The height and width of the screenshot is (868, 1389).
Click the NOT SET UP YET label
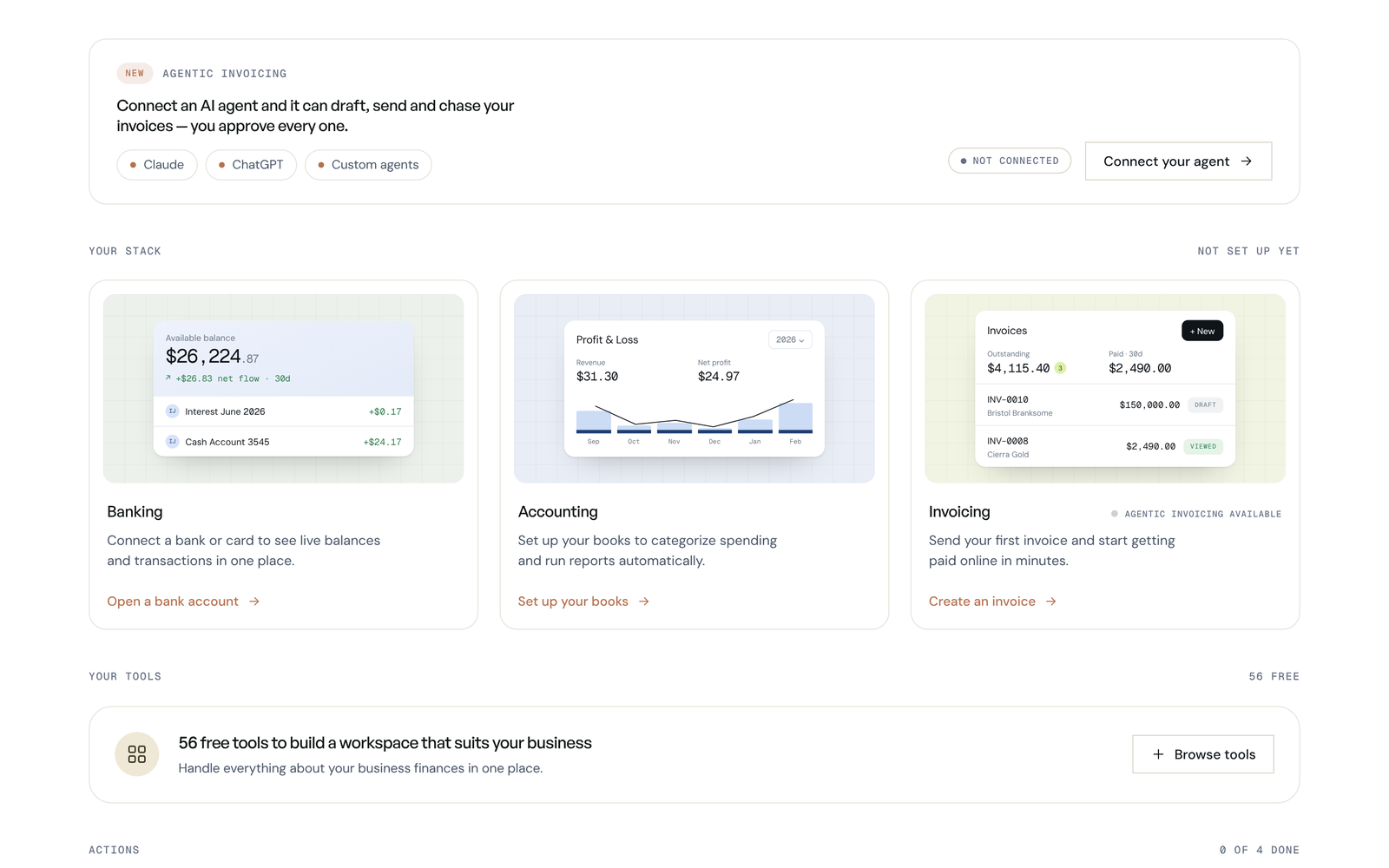(x=1248, y=252)
